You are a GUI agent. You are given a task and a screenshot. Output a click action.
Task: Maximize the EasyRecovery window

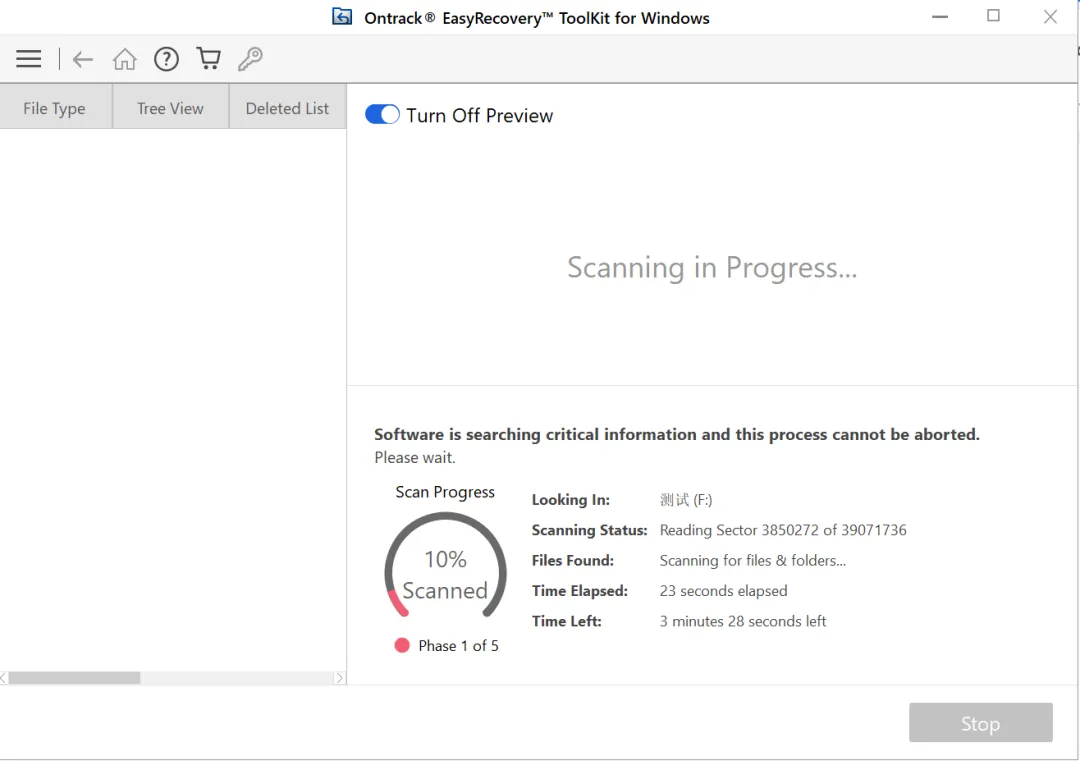click(993, 16)
